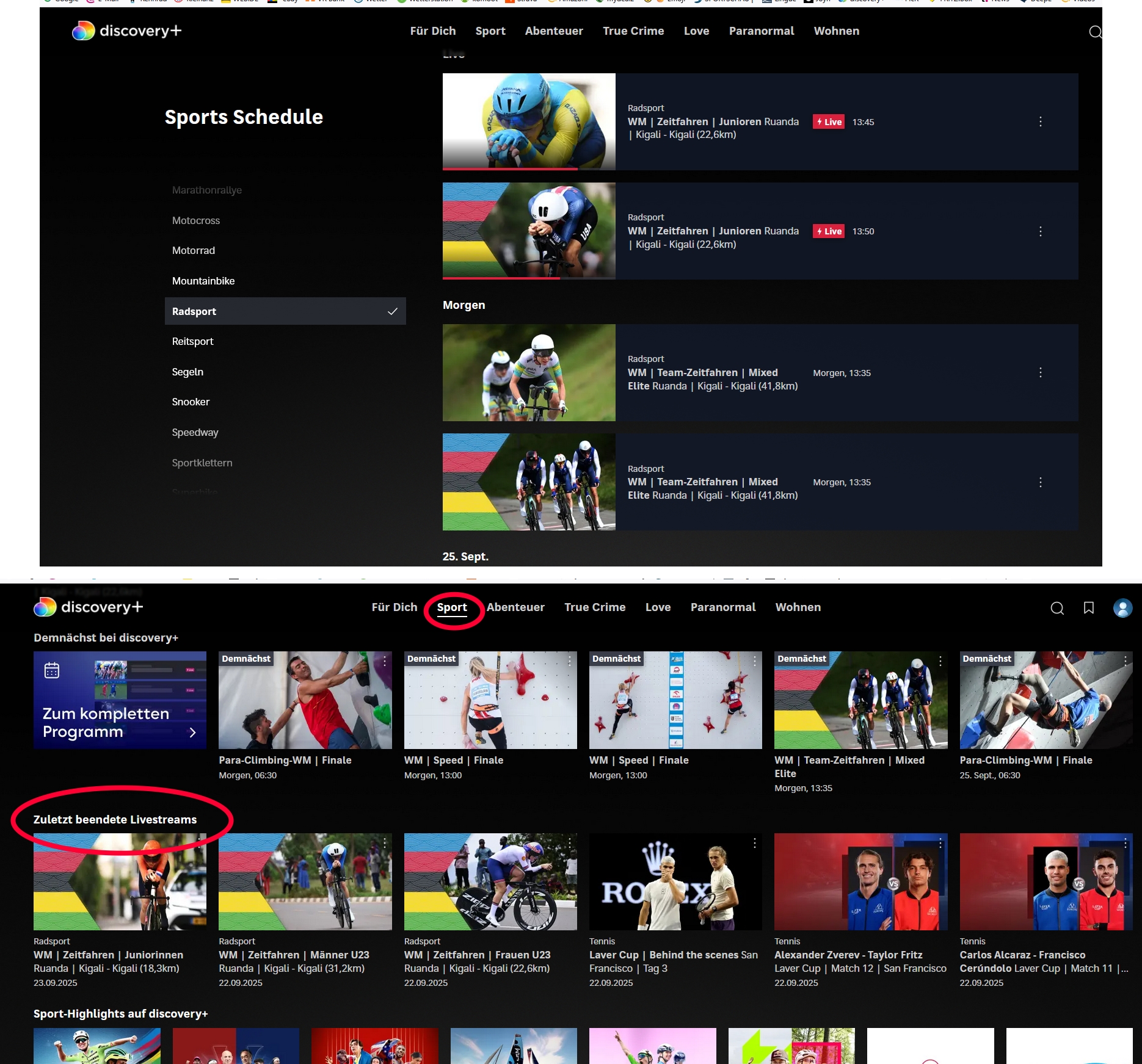
Task: Open Abenteuer in the Sports Schedule header
Action: [x=554, y=31]
